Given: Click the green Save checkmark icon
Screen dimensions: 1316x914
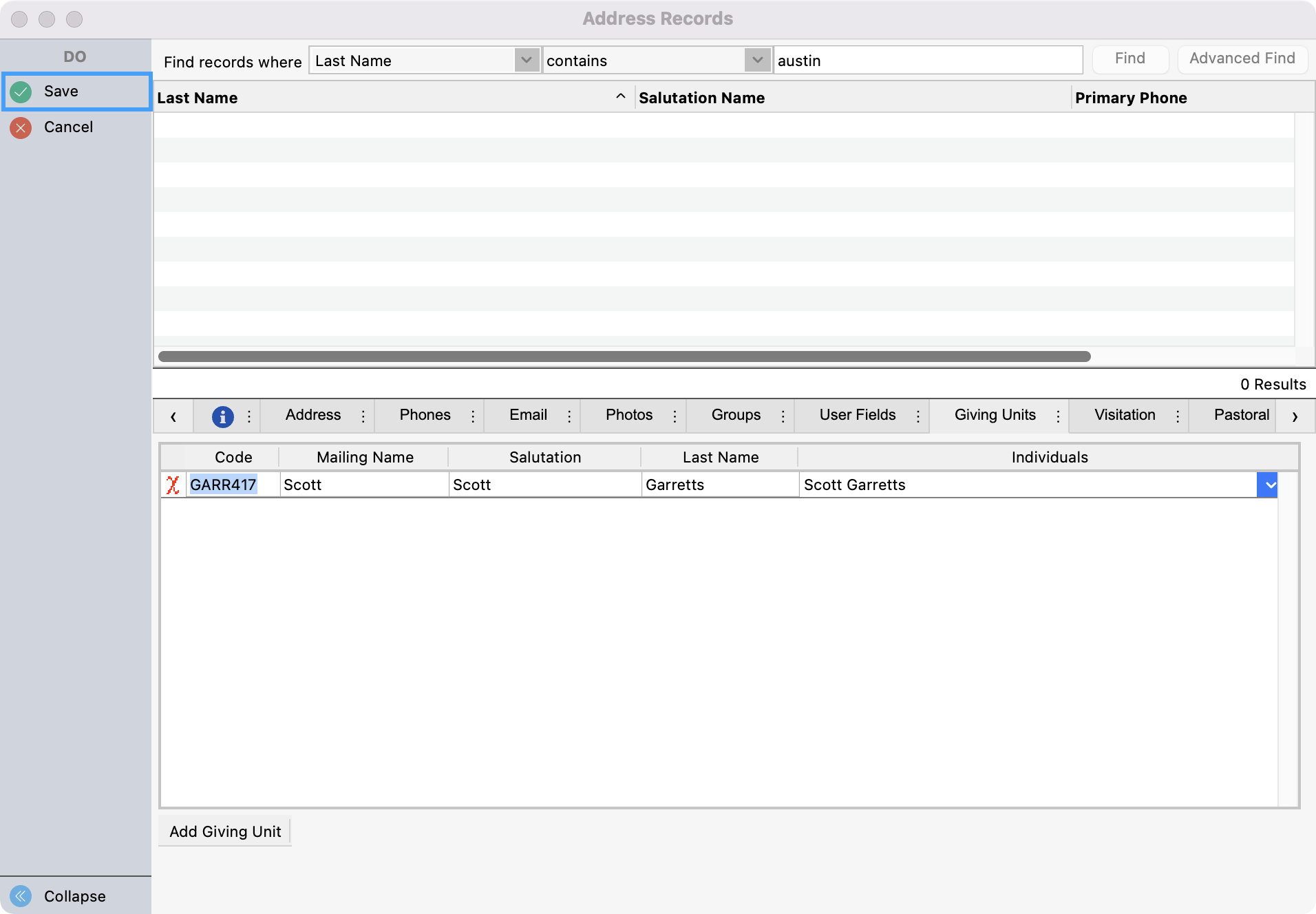Looking at the screenshot, I should click(21, 92).
